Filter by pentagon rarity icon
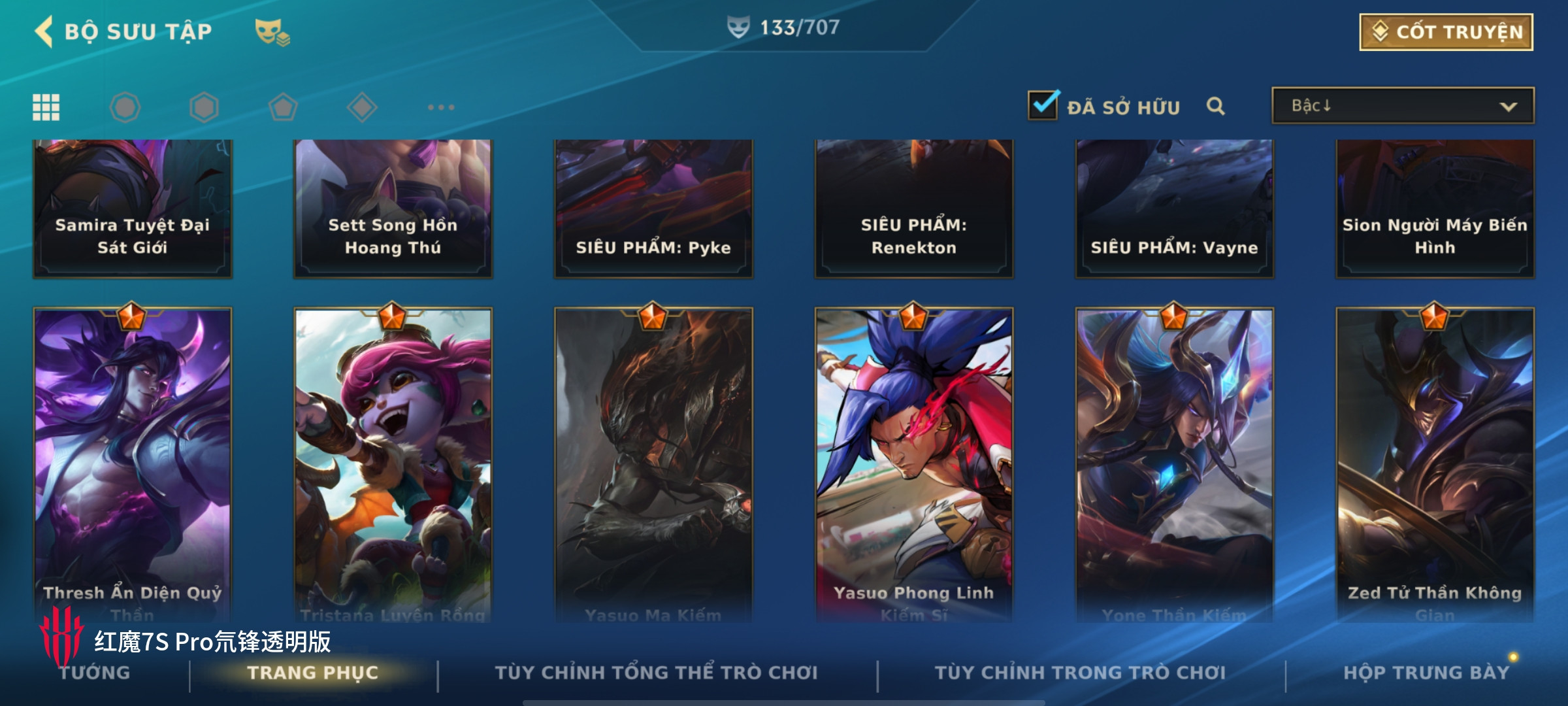 coord(283,107)
